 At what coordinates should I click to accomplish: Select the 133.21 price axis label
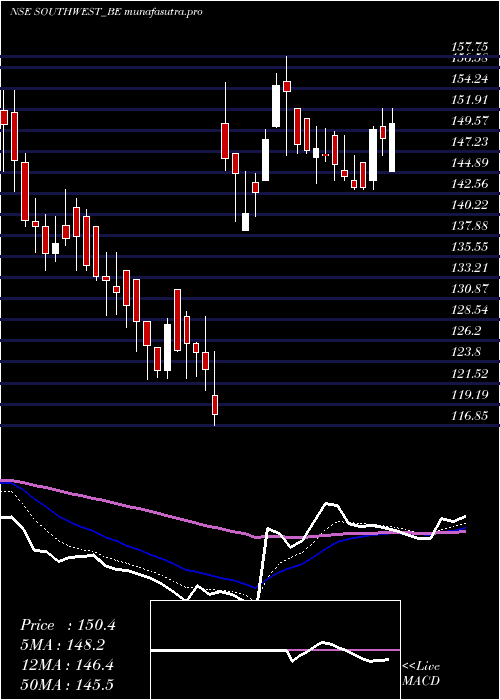pyautogui.click(x=469, y=268)
